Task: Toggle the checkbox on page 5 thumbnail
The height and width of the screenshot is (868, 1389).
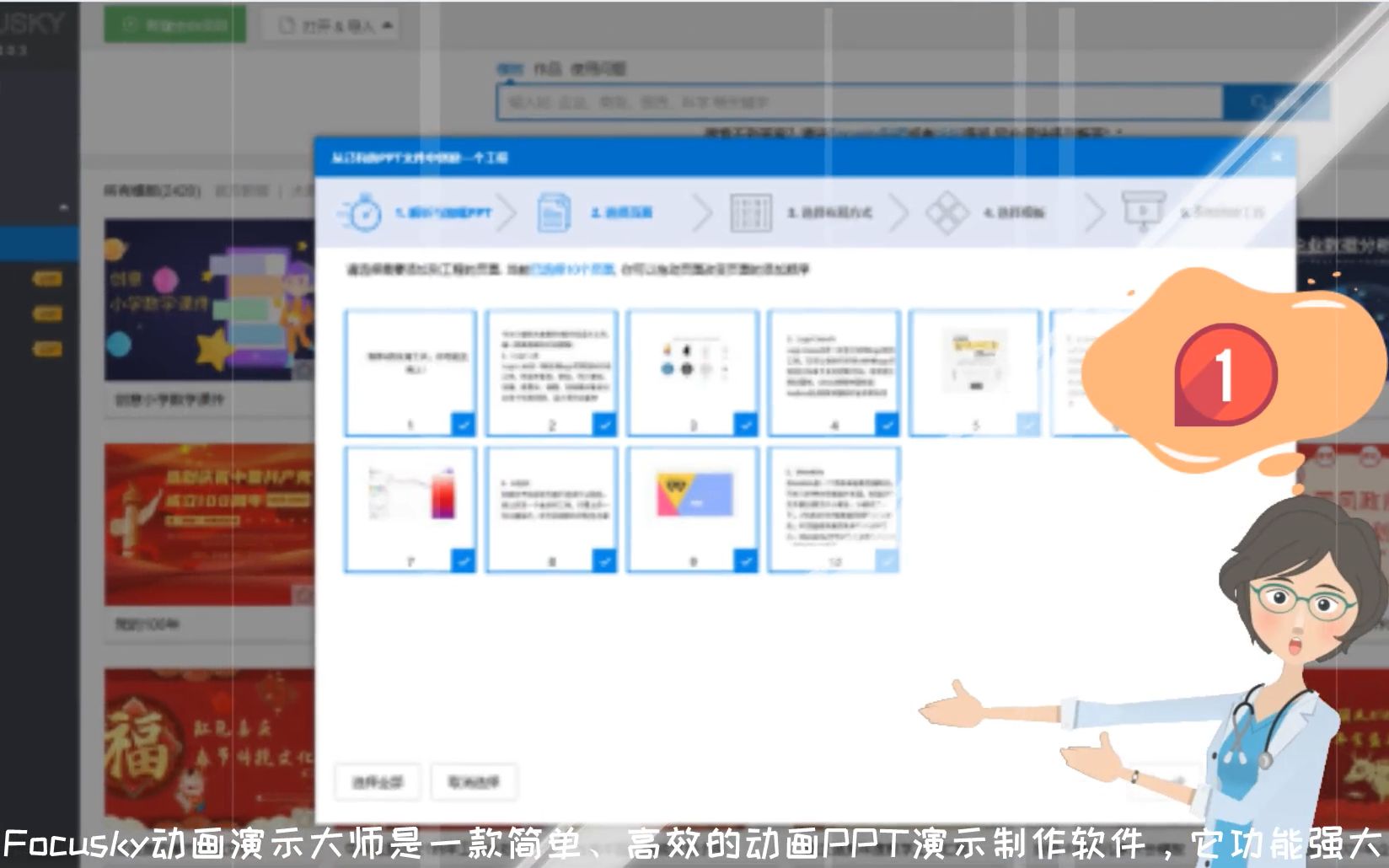Action: coord(1028,424)
